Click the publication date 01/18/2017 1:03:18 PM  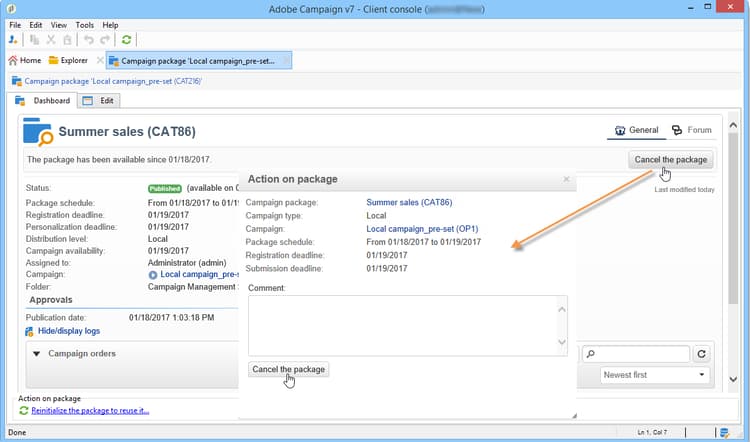(172, 317)
